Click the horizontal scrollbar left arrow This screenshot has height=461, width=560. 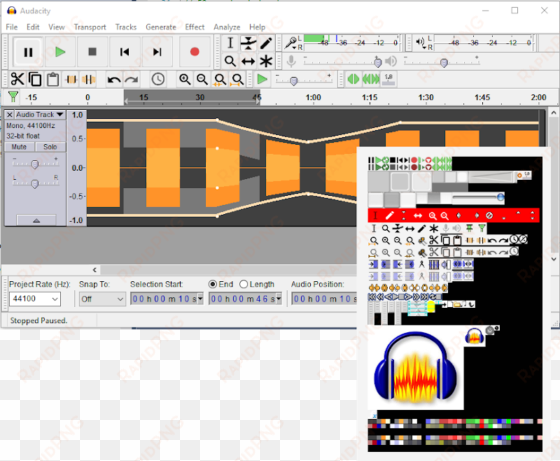94,270
